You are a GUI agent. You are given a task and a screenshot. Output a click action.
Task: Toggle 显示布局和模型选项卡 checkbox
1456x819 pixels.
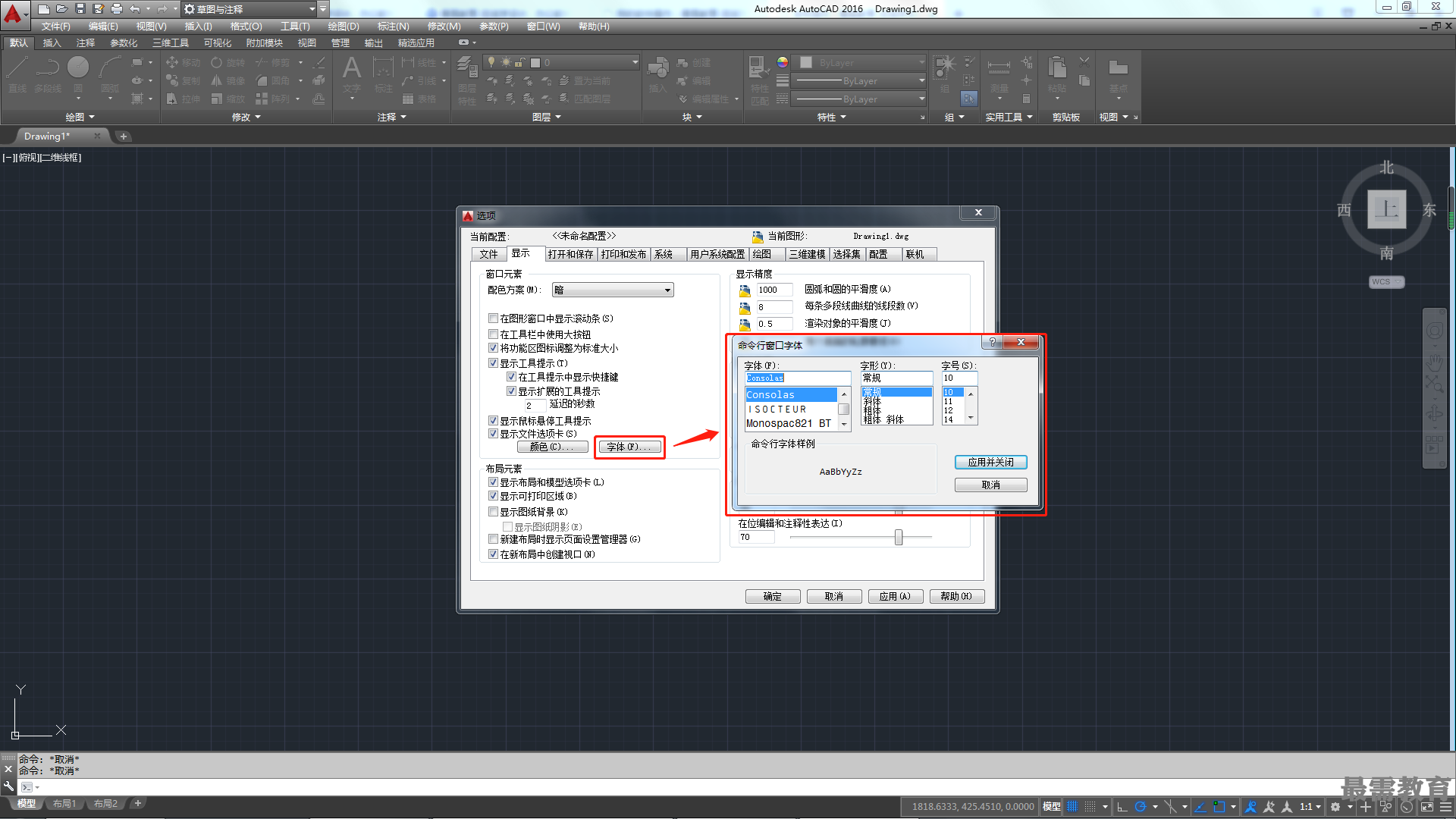coord(494,482)
